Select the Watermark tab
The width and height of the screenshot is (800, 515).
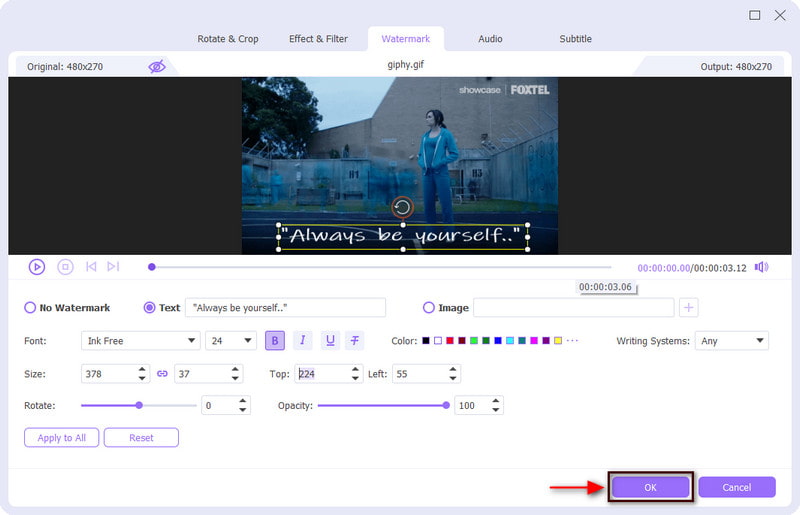coord(406,39)
